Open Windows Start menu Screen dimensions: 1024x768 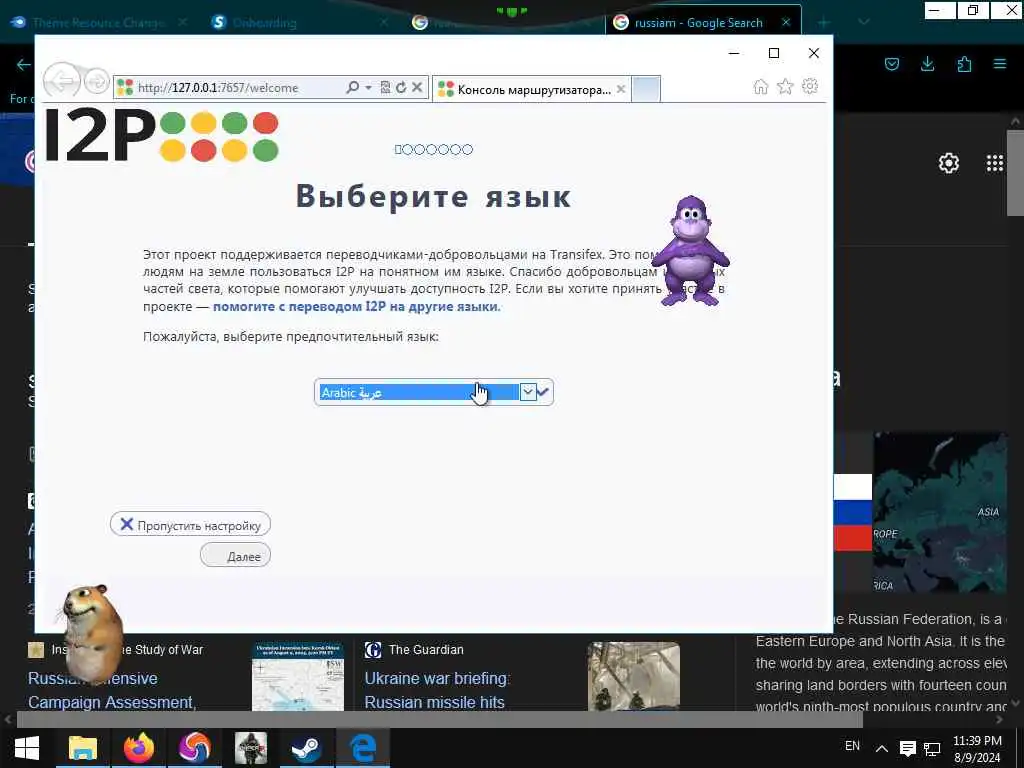coord(27,748)
